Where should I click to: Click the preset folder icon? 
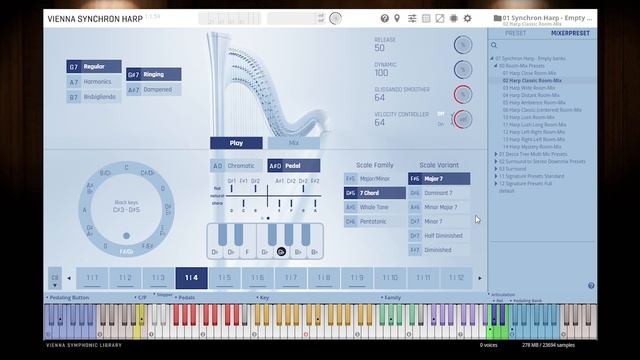click(497, 18)
